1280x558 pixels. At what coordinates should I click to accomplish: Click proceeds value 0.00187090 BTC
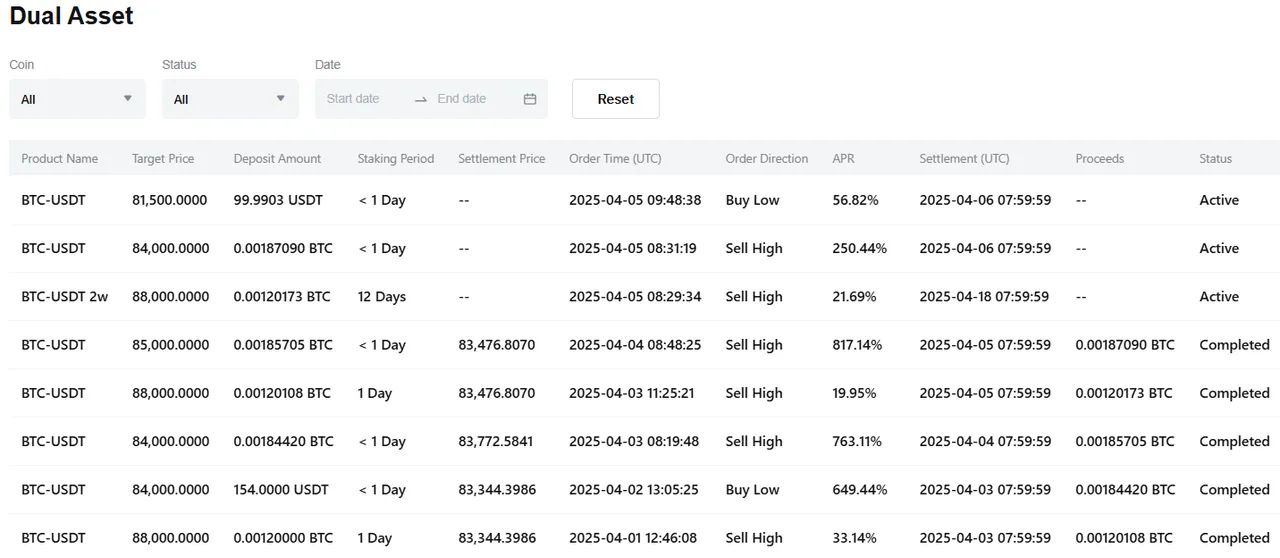tap(1125, 345)
